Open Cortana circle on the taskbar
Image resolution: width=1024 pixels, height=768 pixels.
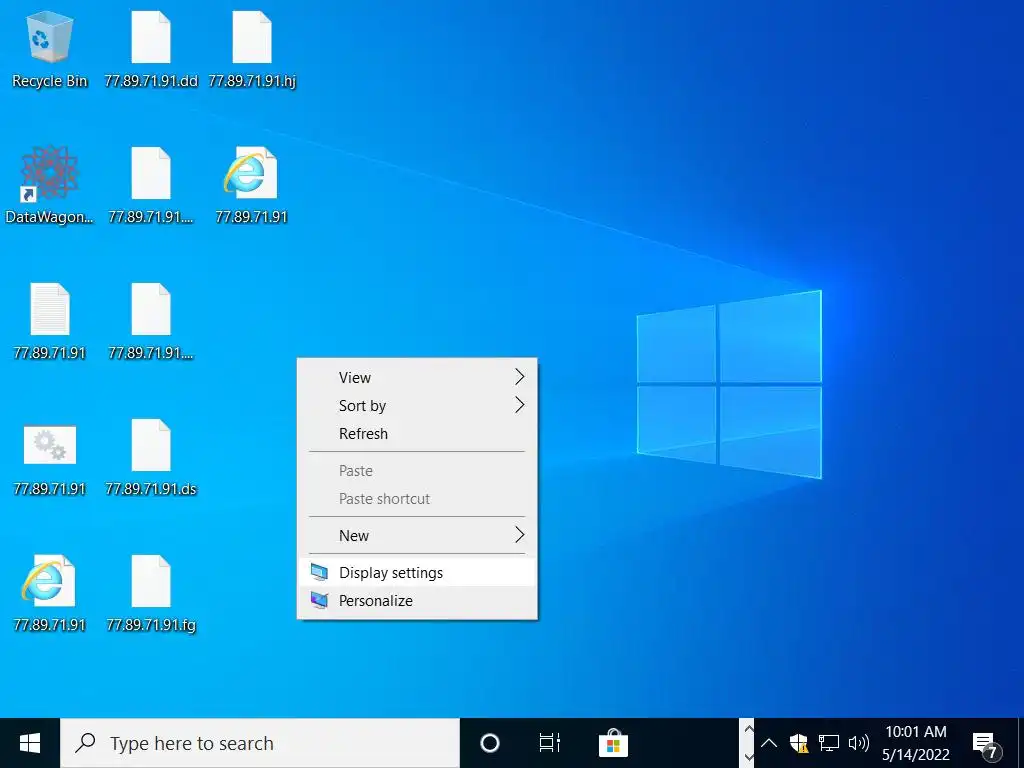click(490, 743)
